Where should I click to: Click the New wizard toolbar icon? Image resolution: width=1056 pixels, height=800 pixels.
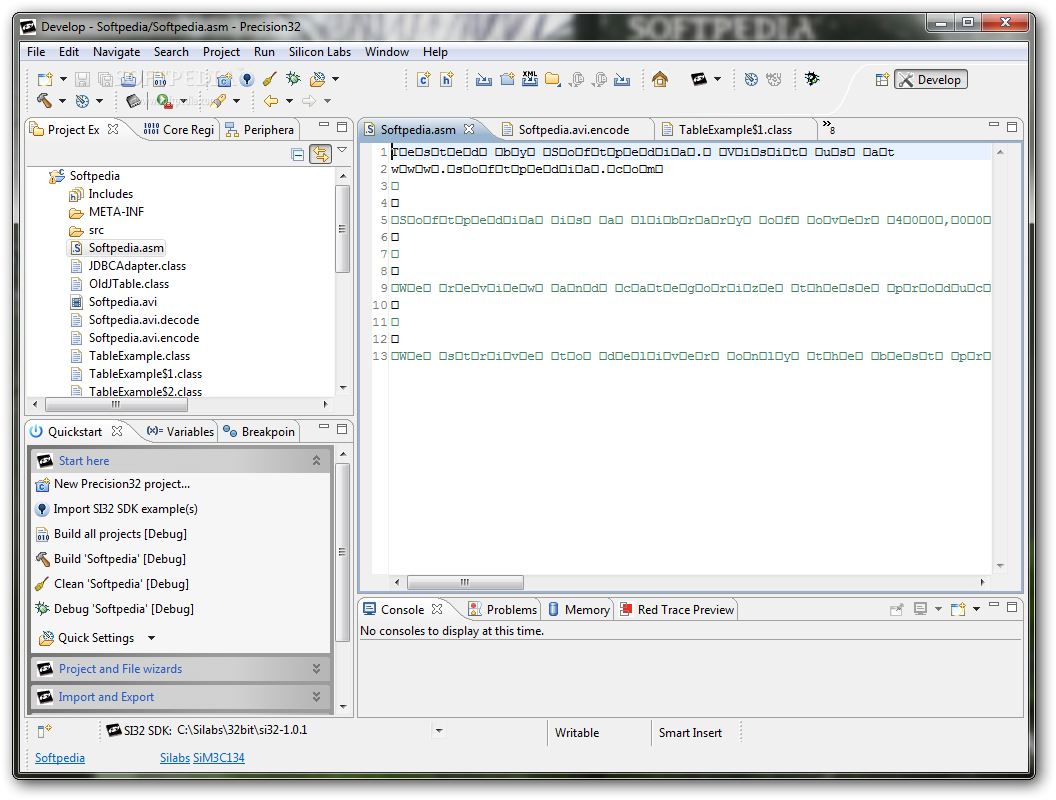pyautogui.click(x=45, y=79)
